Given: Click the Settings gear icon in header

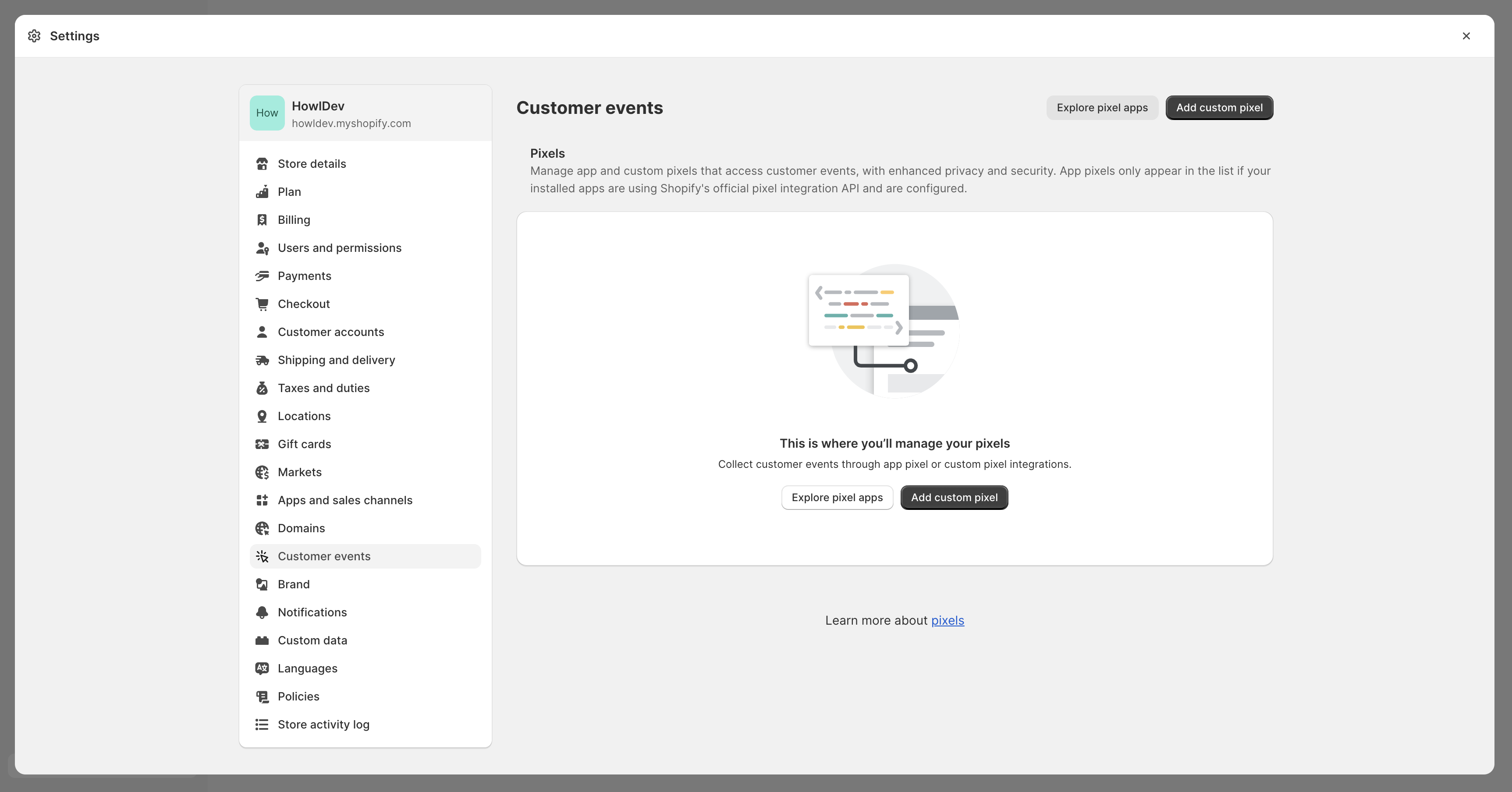Looking at the screenshot, I should [34, 36].
